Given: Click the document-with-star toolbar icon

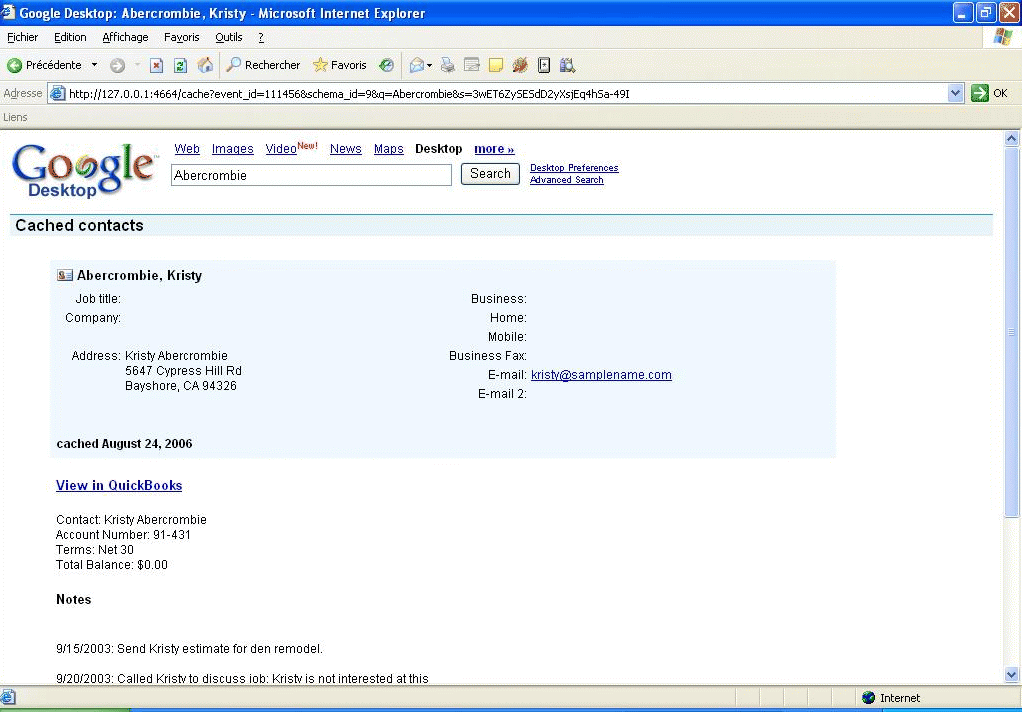Looking at the screenshot, I should (544, 65).
